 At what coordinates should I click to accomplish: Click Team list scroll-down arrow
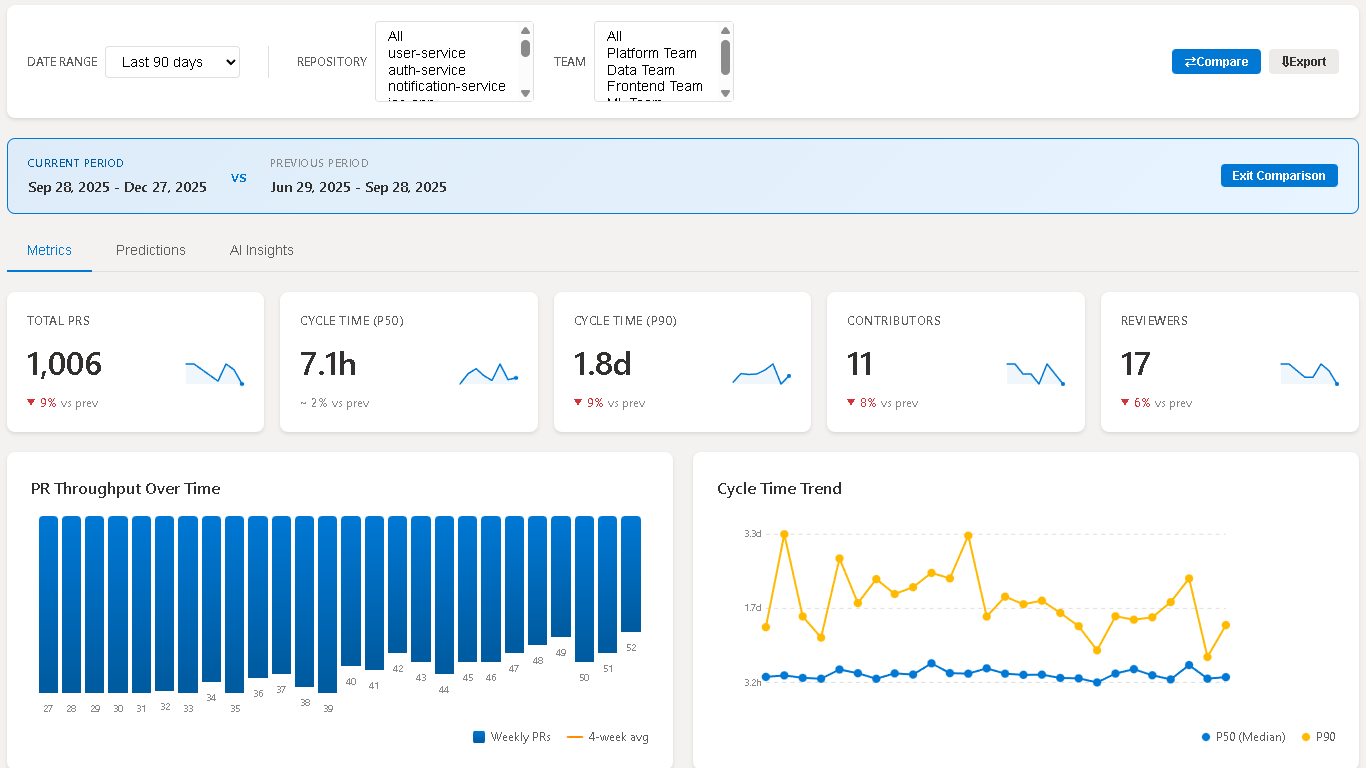(726, 93)
